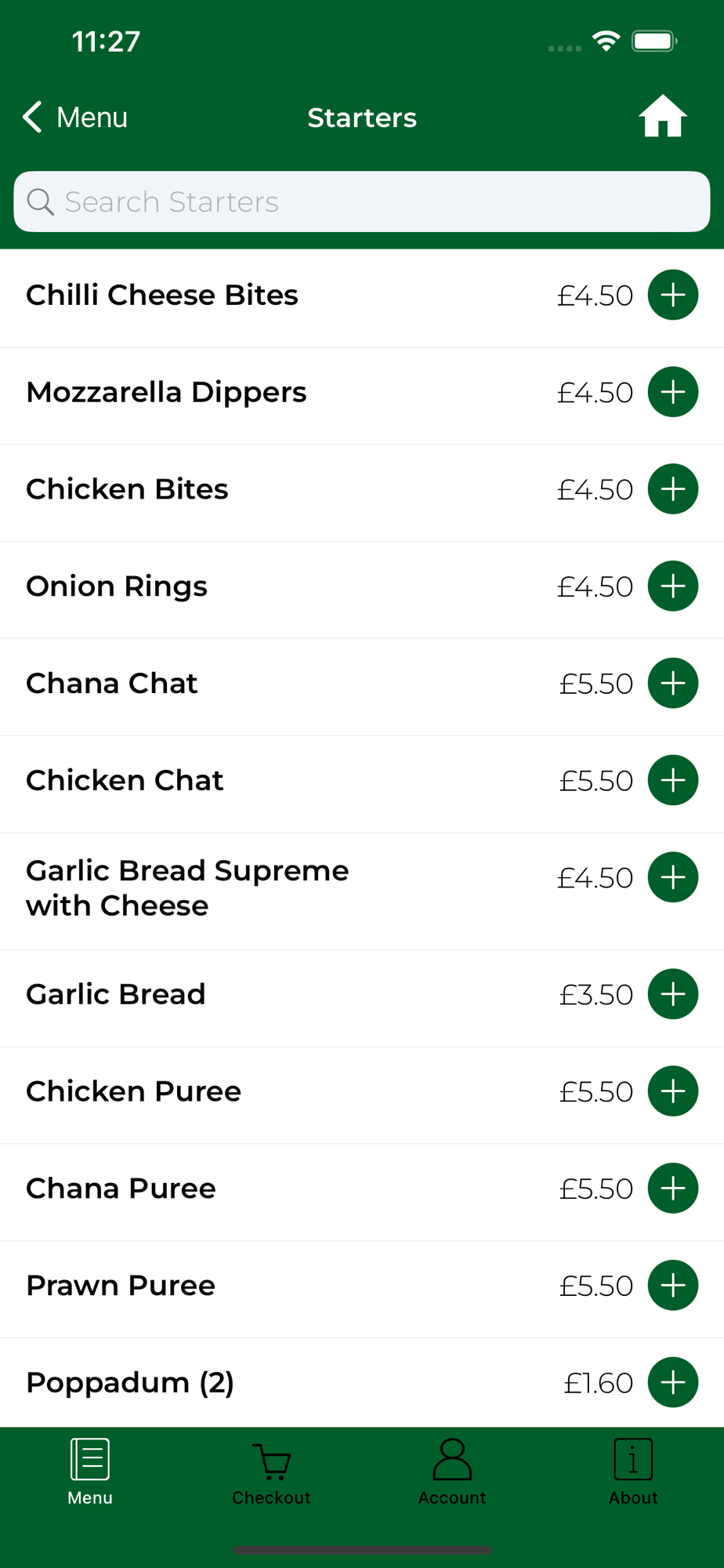
Task: Switch to the Account tab
Action: pos(452,1472)
